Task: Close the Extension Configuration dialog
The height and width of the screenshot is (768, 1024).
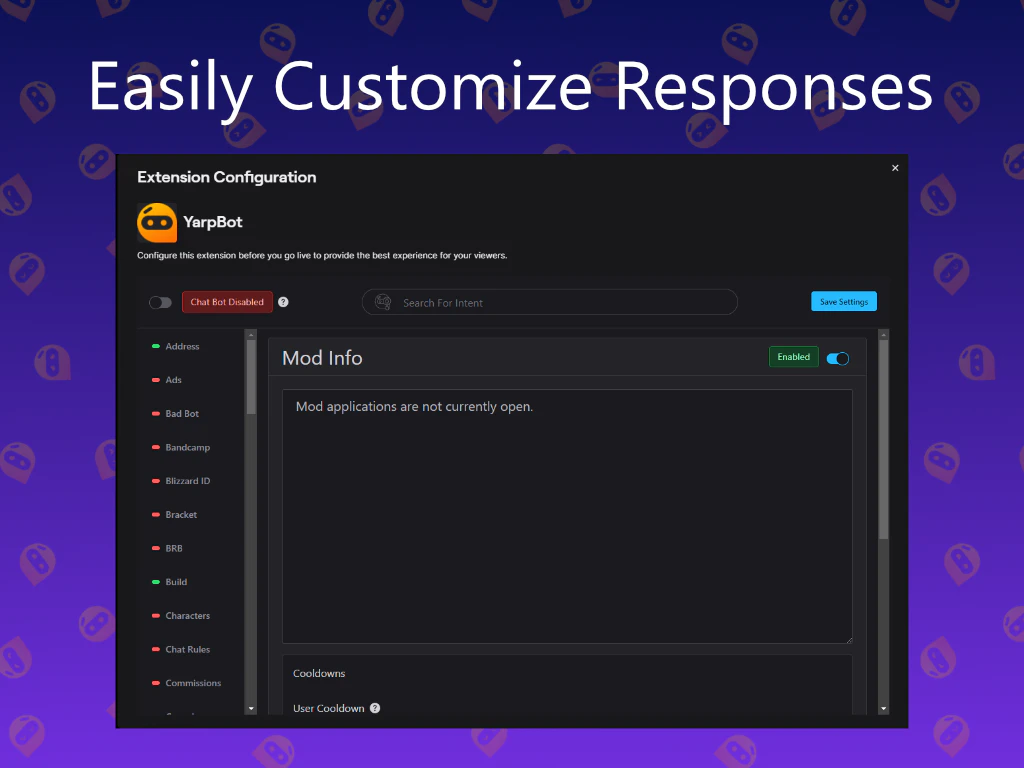Action: 895,168
